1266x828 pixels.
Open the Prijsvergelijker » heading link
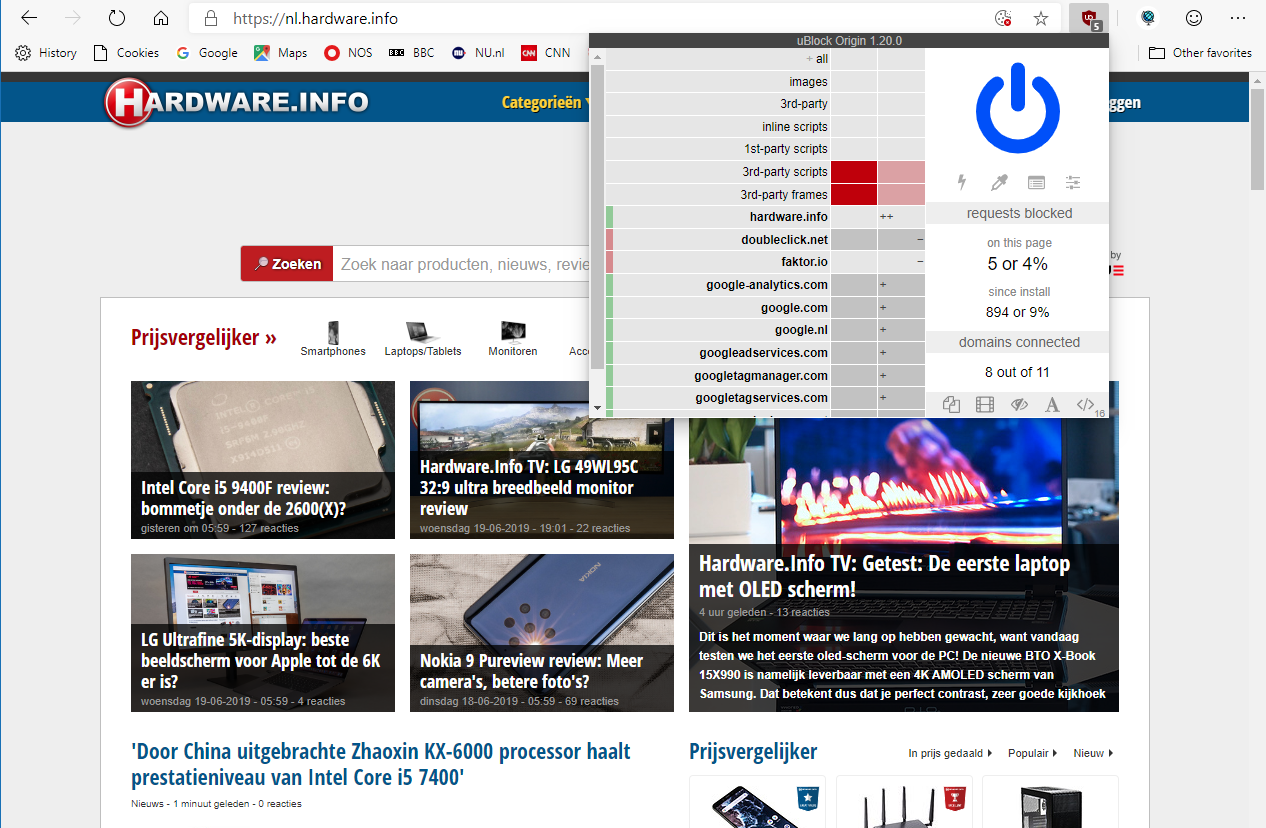click(204, 337)
